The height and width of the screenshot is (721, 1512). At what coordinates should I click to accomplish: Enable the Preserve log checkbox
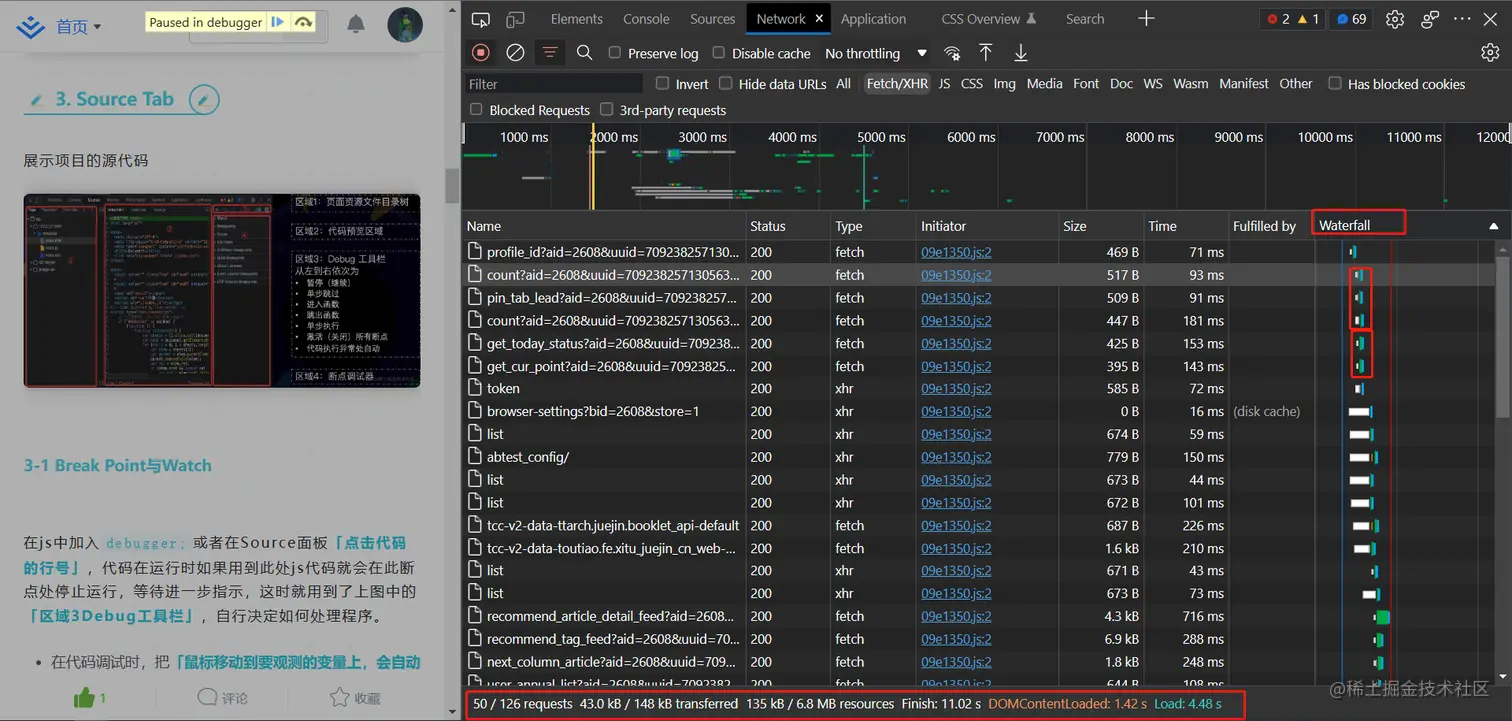click(615, 53)
